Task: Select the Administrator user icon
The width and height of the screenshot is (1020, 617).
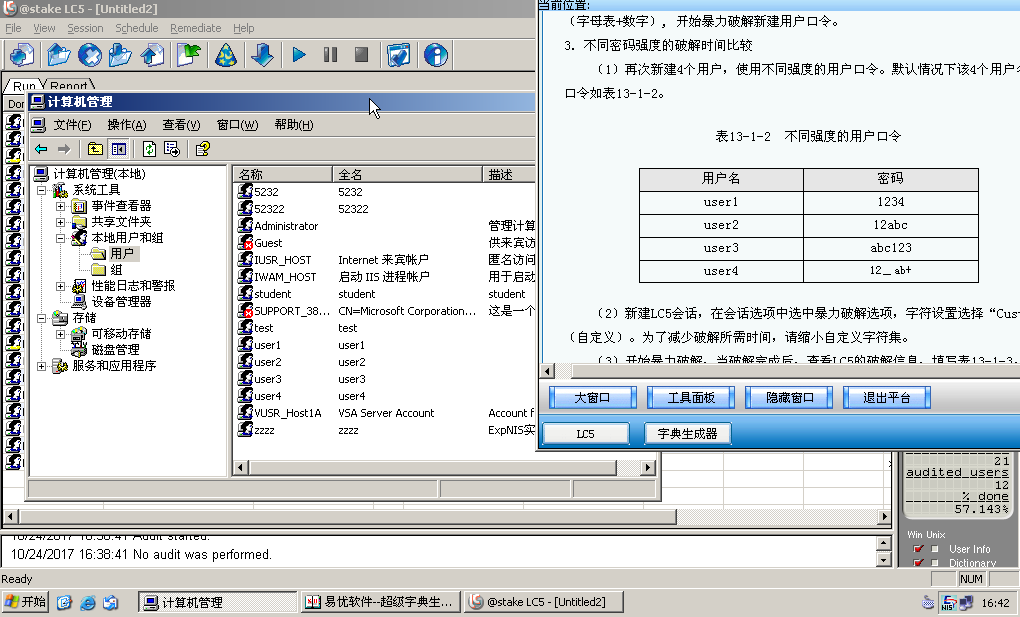Action: (x=245, y=225)
